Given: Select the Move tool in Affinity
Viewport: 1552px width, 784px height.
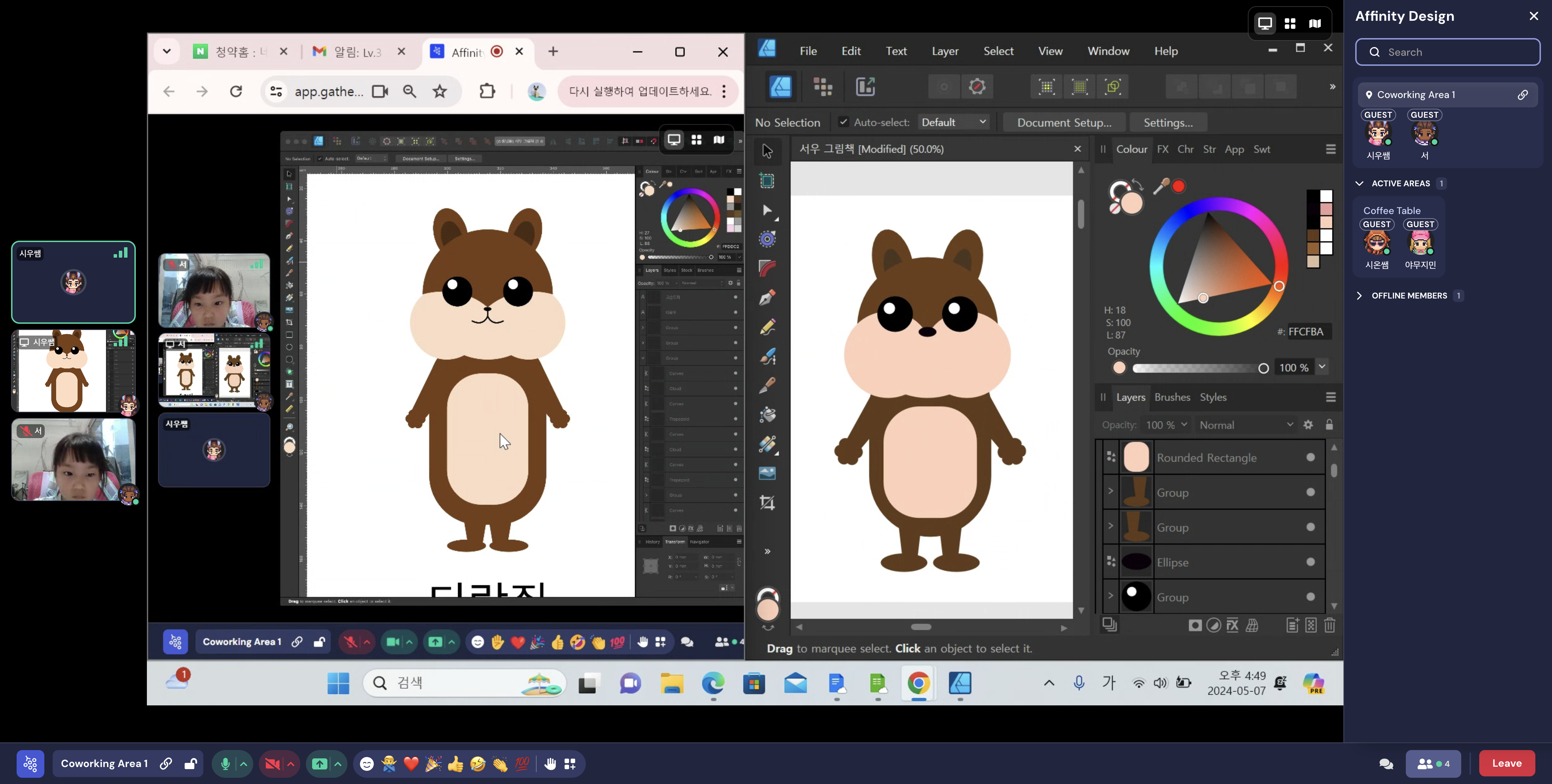Looking at the screenshot, I should (767, 151).
